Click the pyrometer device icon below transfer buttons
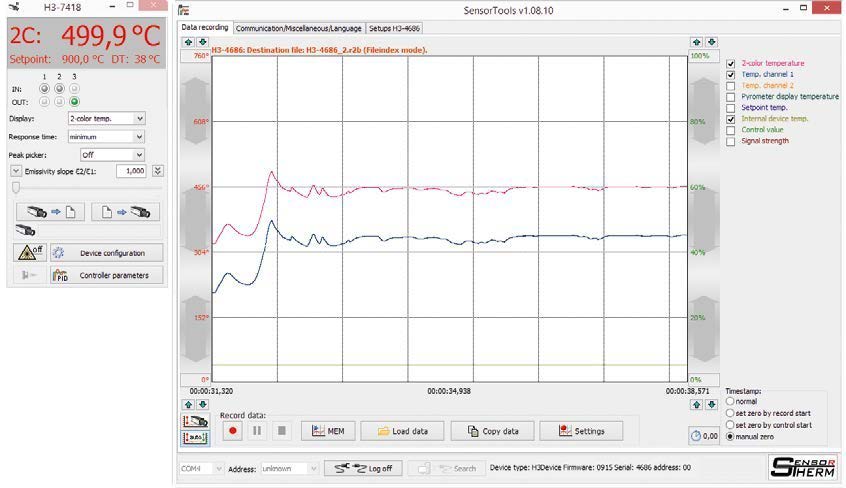 [25, 231]
